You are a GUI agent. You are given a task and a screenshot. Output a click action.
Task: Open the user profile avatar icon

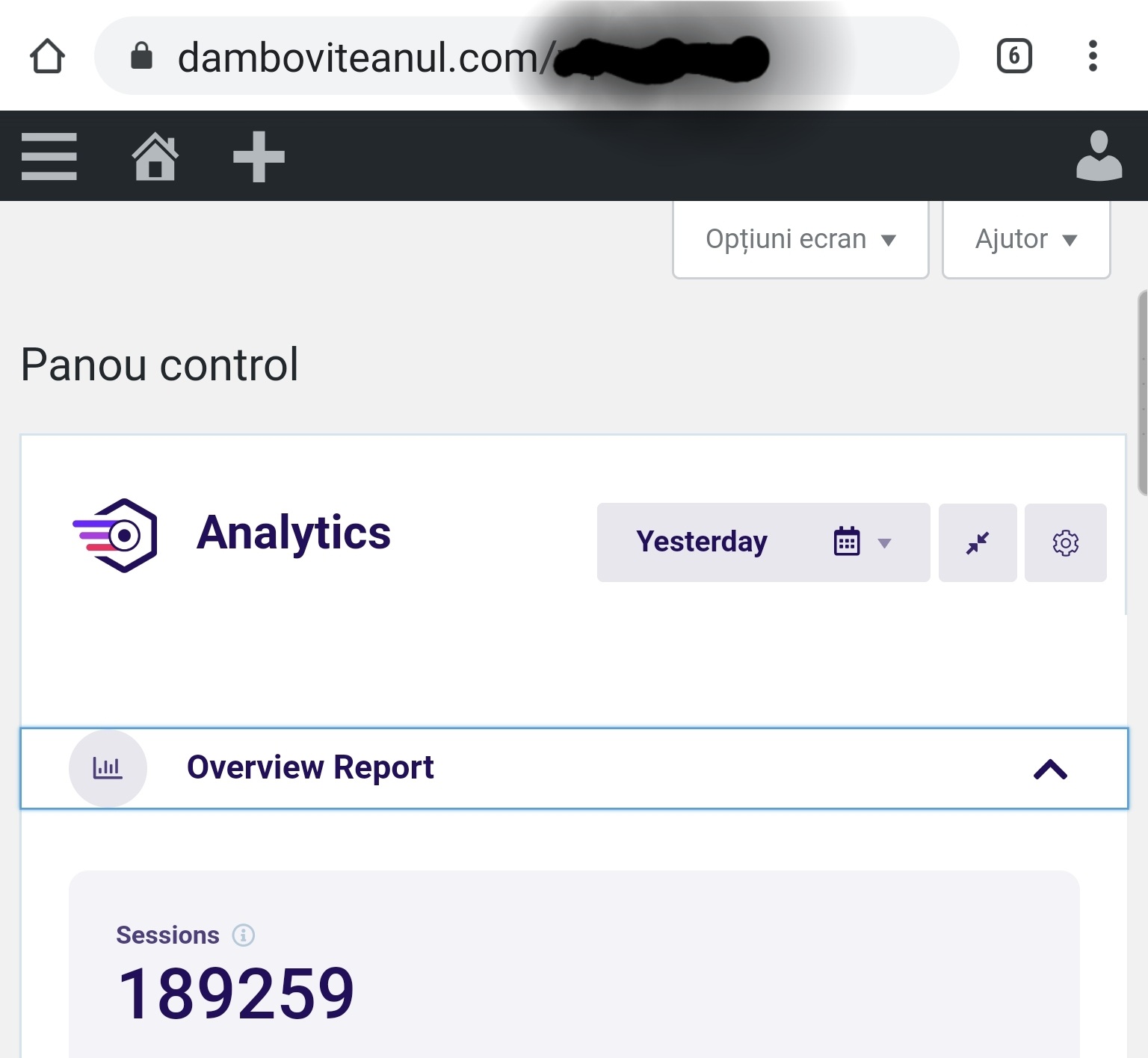pyautogui.click(x=1099, y=157)
